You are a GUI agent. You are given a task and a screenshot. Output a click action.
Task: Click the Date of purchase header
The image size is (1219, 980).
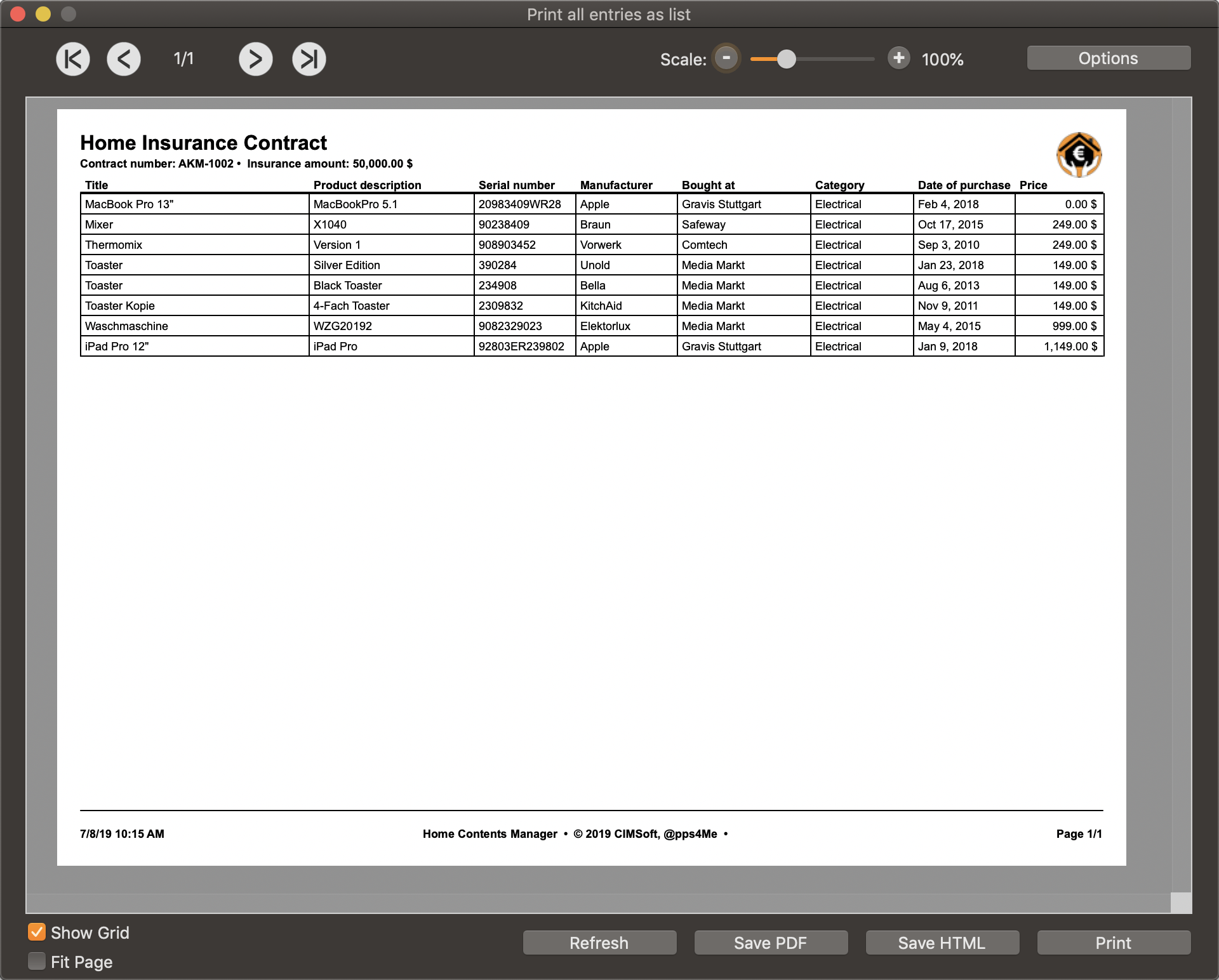coord(964,185)
